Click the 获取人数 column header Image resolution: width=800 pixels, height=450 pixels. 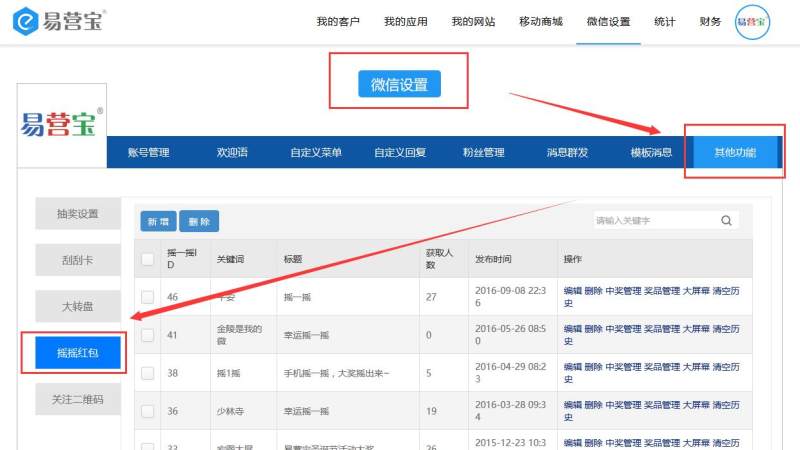(x=439, y=259)
